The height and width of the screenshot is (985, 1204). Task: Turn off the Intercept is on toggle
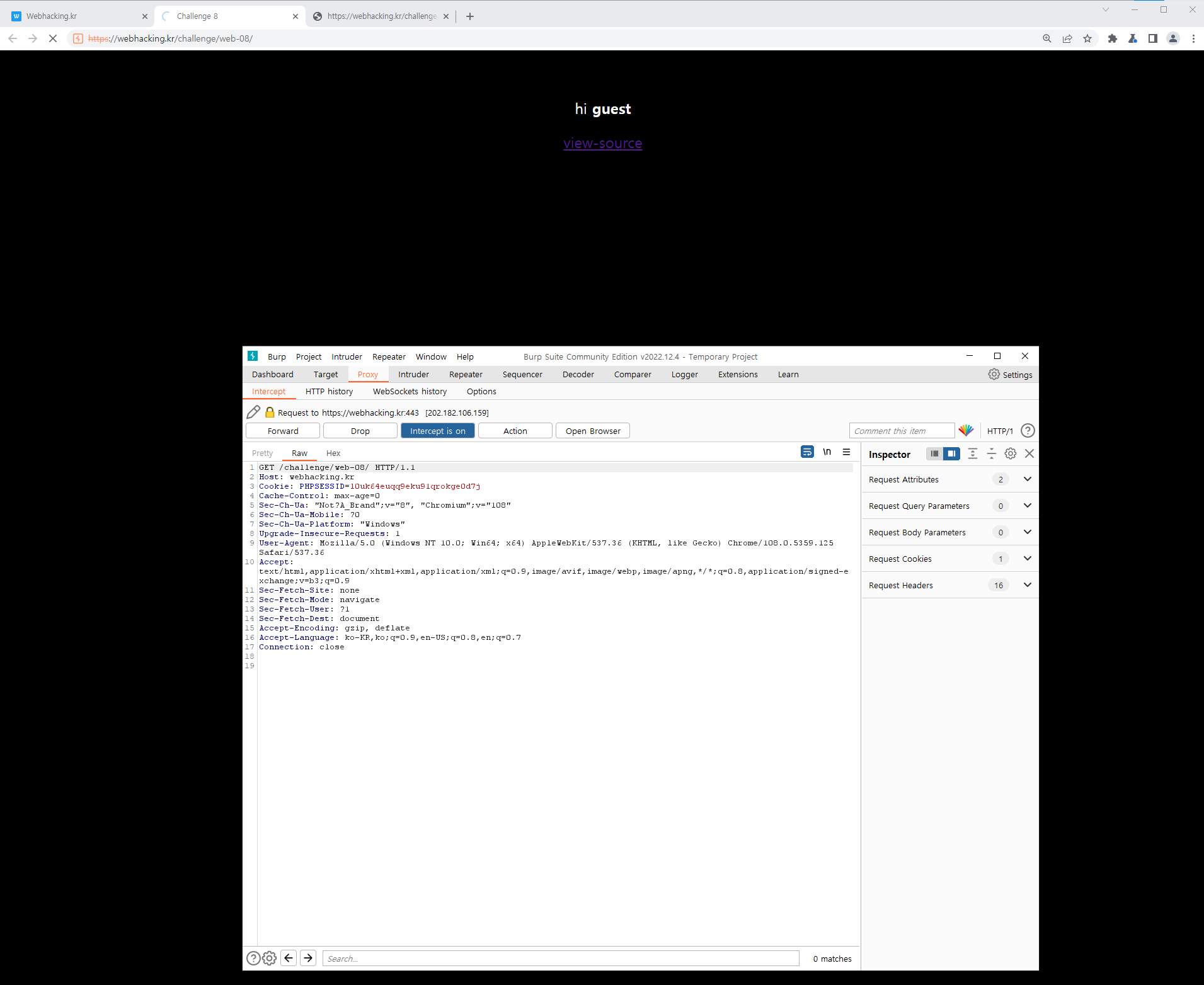438,431
